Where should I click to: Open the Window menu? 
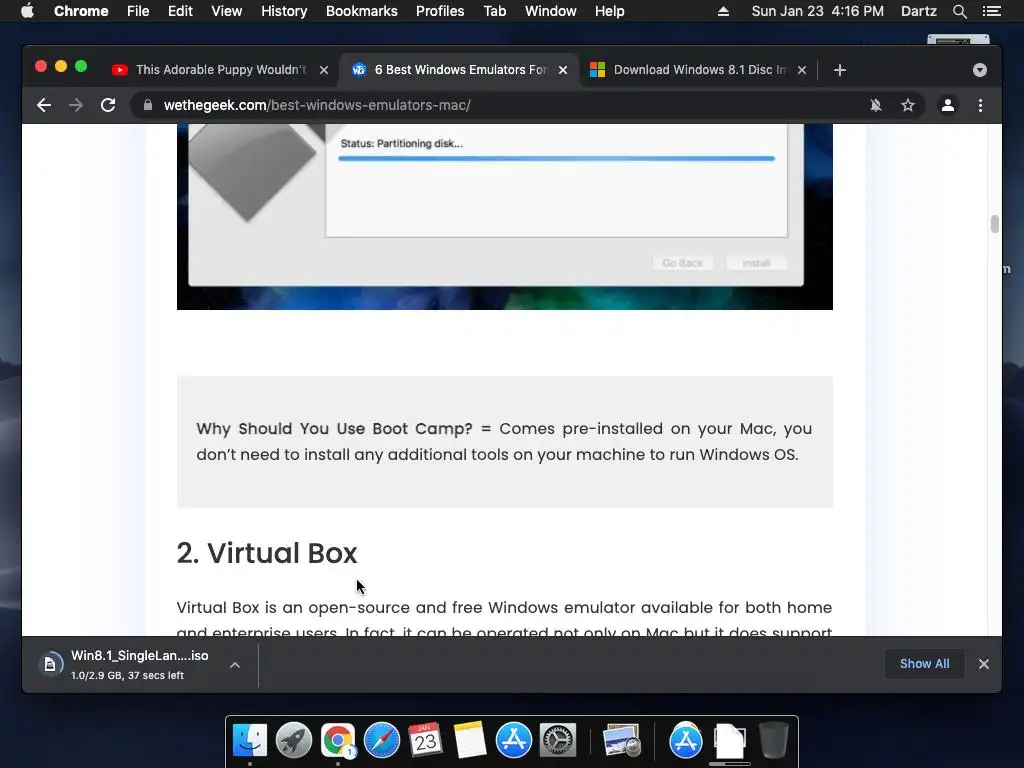pyautogui.click(x=551, y=11)
